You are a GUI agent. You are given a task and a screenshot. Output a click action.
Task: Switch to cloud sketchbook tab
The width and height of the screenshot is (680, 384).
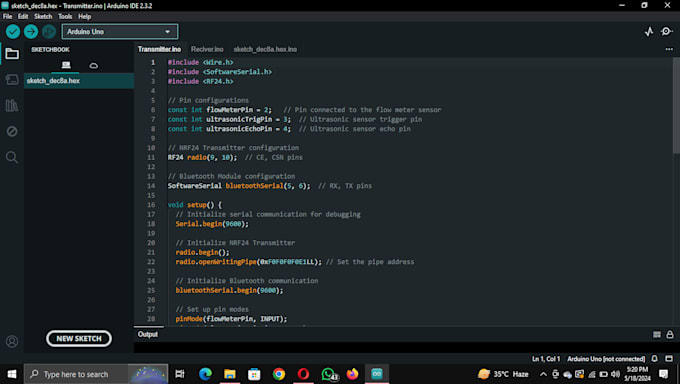[93, 66]
